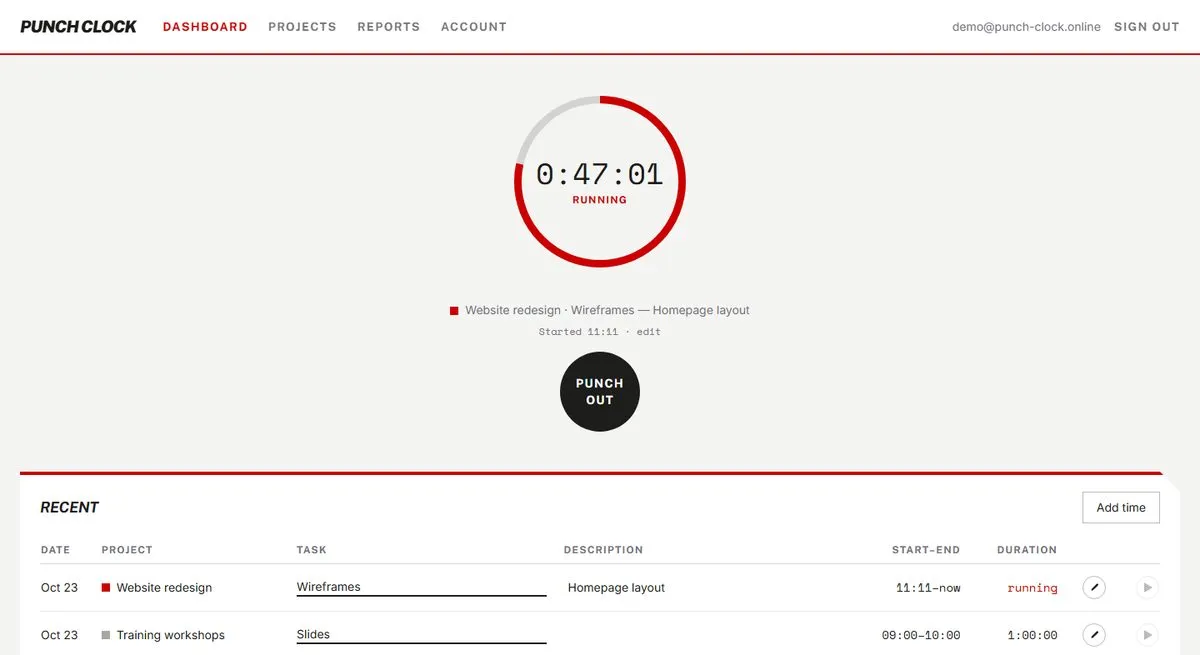1200x655 pixels.
Task: Click the Wireframes task field
Action: [x=421, y=587]
